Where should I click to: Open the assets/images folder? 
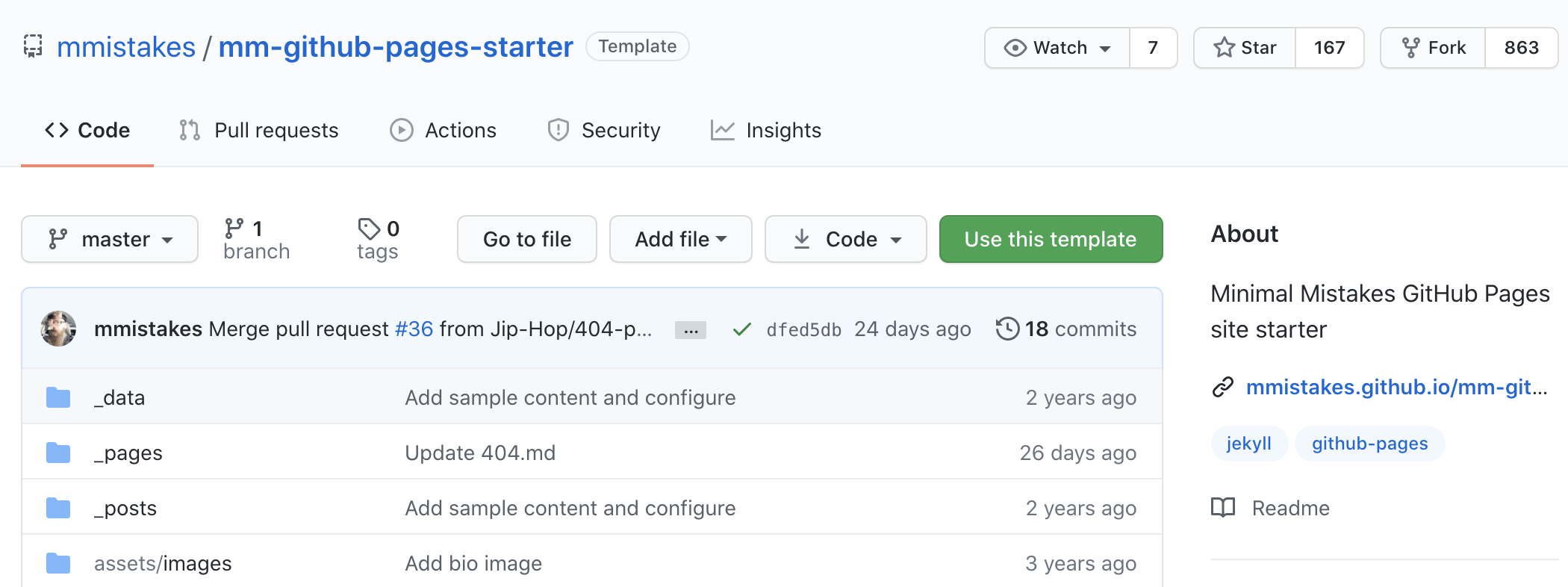[163, 563]
